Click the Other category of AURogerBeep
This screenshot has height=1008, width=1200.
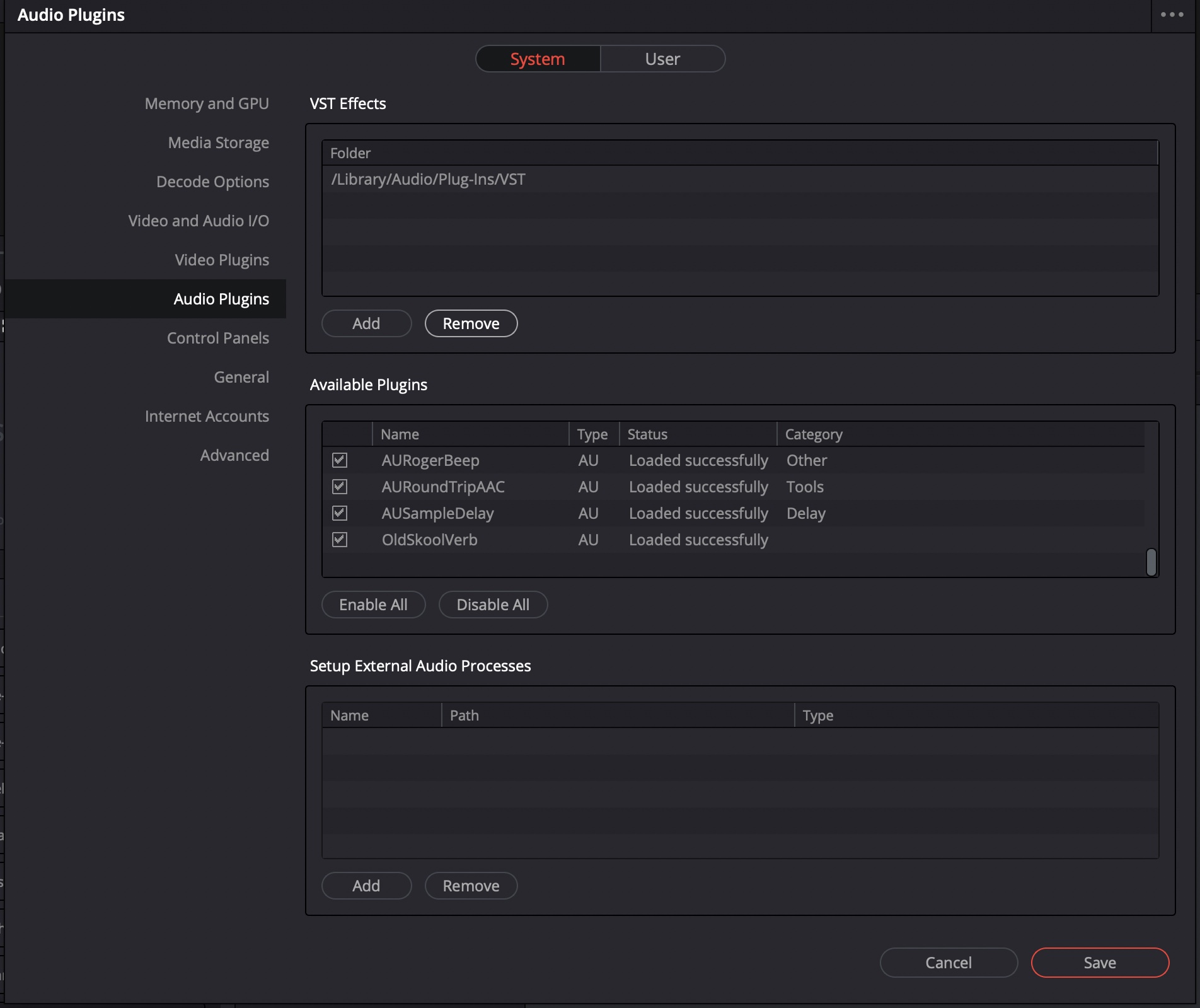point(807,460)
